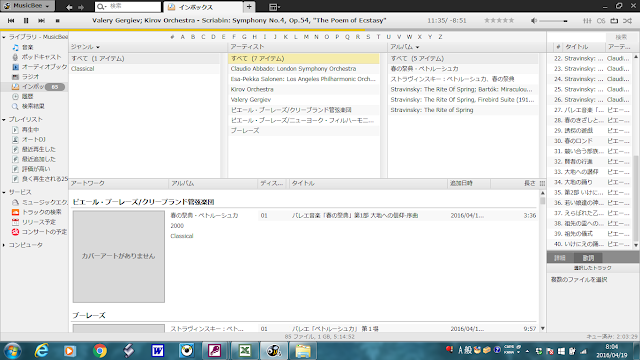Open リリース予定 service

[38, 222]
